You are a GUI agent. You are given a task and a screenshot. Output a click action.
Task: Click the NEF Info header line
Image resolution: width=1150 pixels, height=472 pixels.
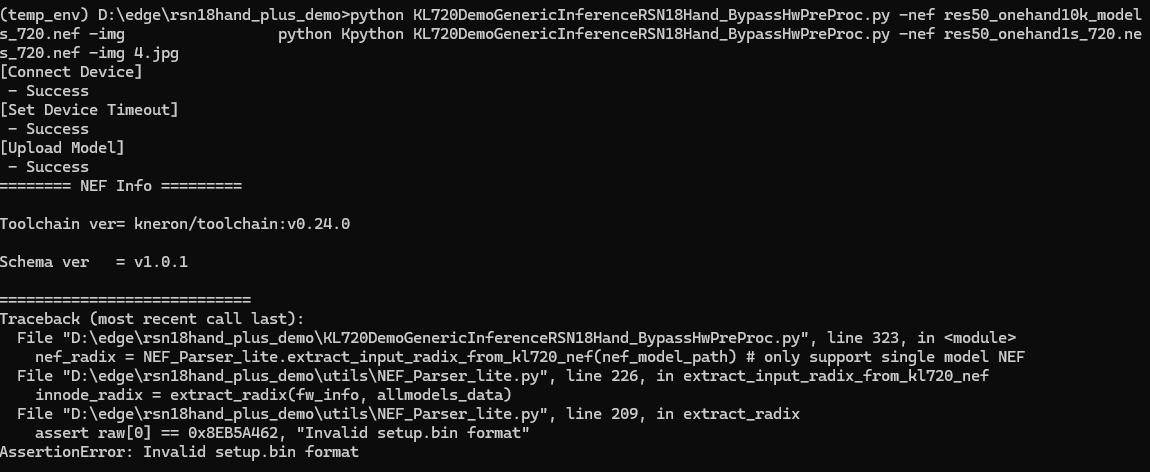(x=121, y=186)
